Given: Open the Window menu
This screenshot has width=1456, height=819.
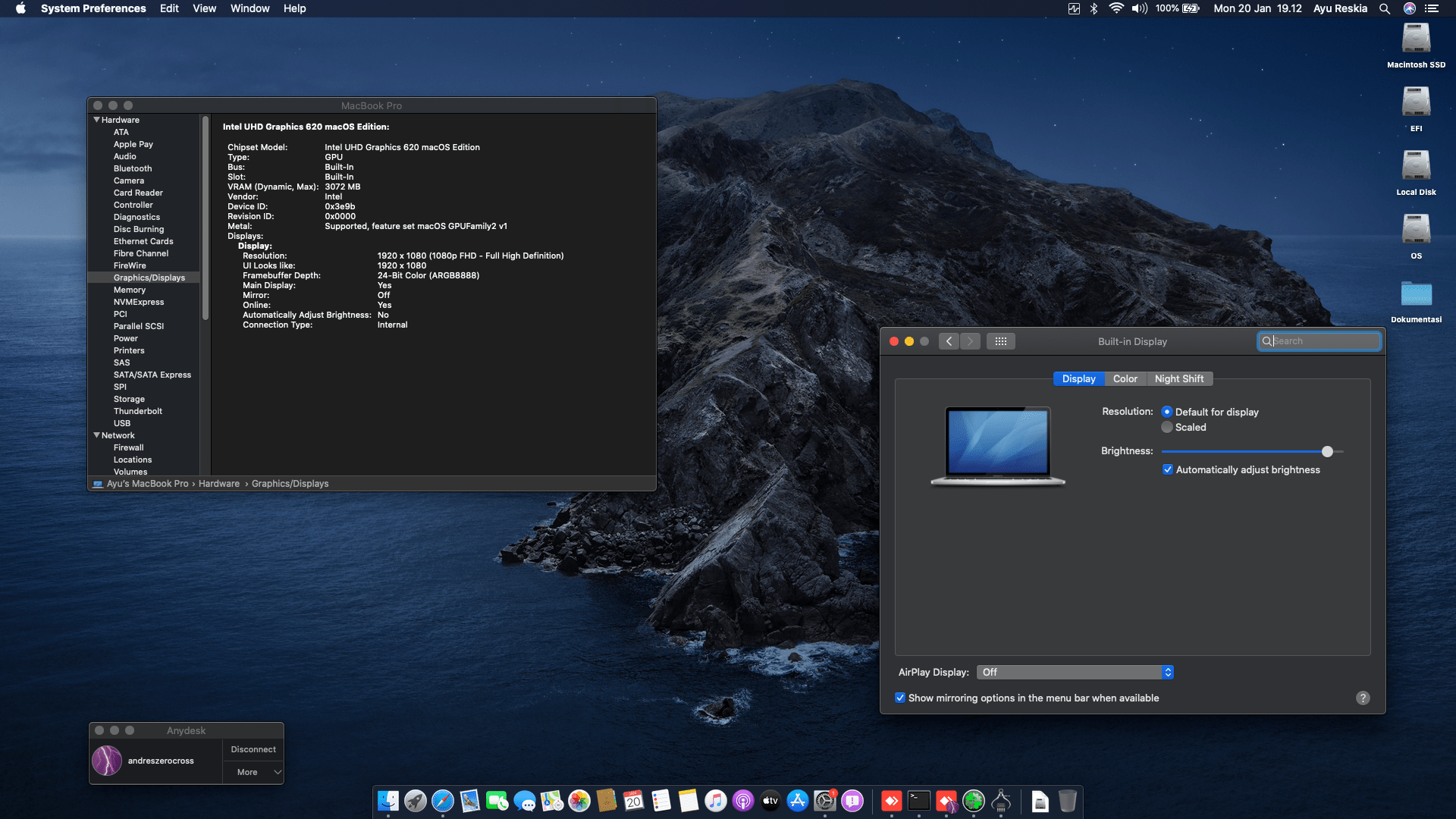Looking at the screenshot, I should 249,8.
